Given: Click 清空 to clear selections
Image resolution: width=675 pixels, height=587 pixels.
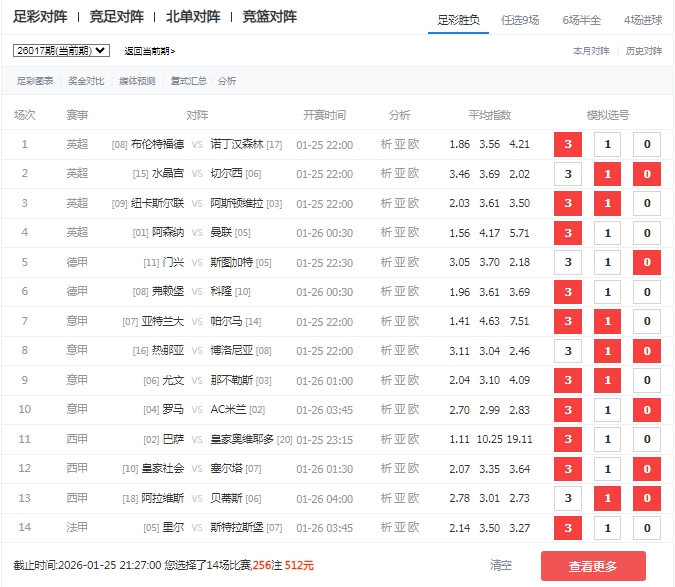Looking at the screenshot, I should click(502, 566).
